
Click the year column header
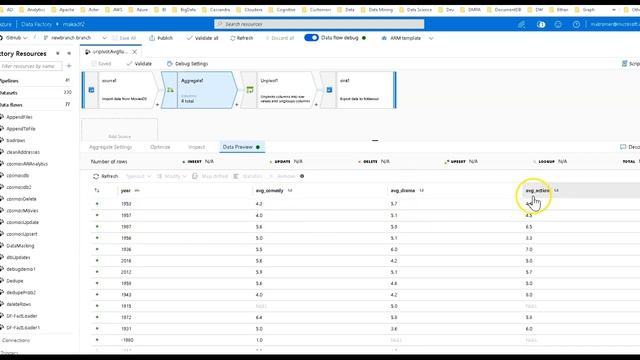pyautogui.click(x=126, y=191)
